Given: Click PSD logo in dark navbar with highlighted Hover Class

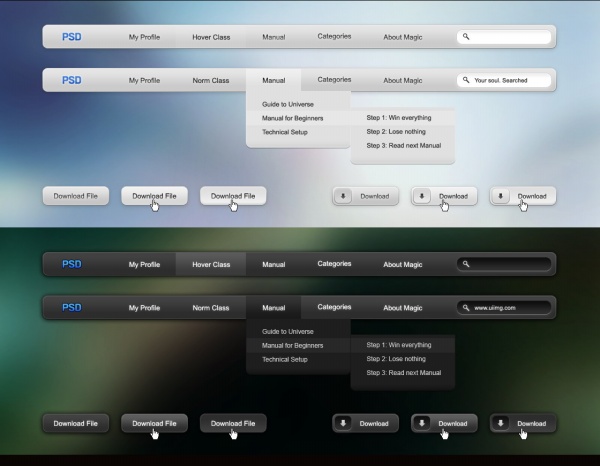Looking at the screenshot, I should click(72, 265).
